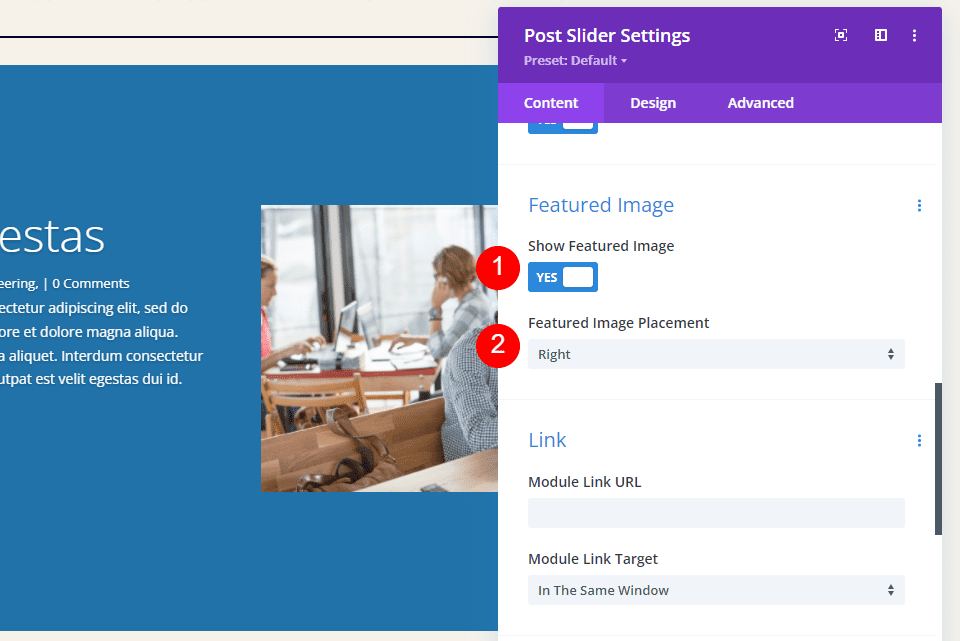Disable the Show Featured Image toggle

563,277
